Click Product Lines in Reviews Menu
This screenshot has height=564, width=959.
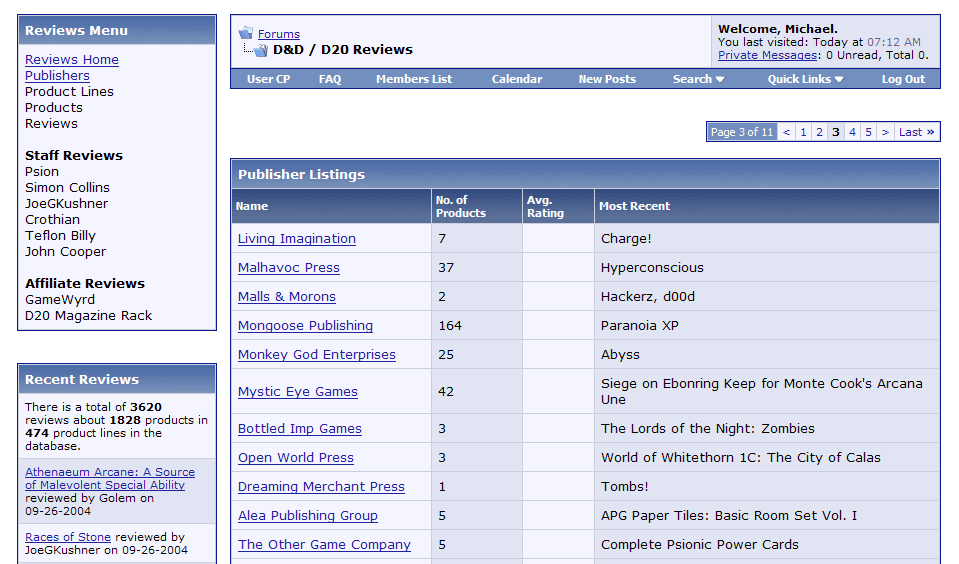tap(69, 92)
